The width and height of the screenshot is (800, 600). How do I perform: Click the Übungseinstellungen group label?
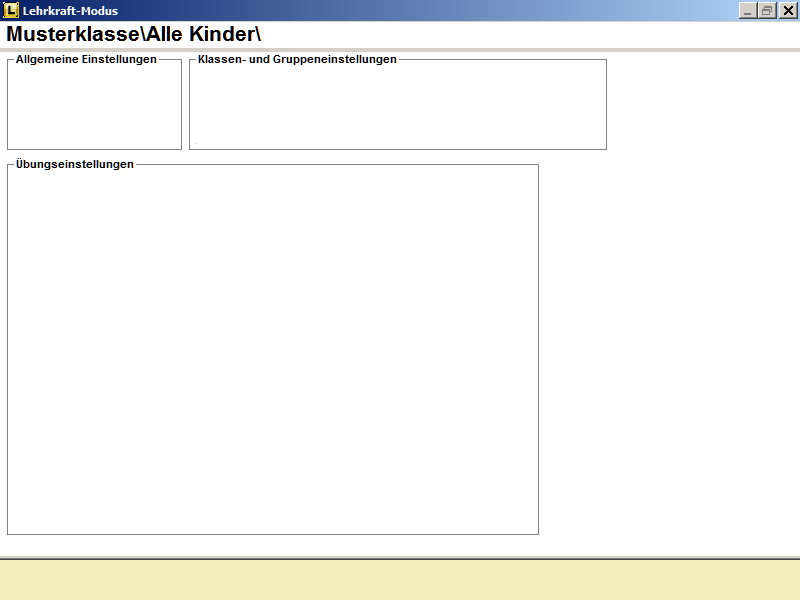pos(75,164)
